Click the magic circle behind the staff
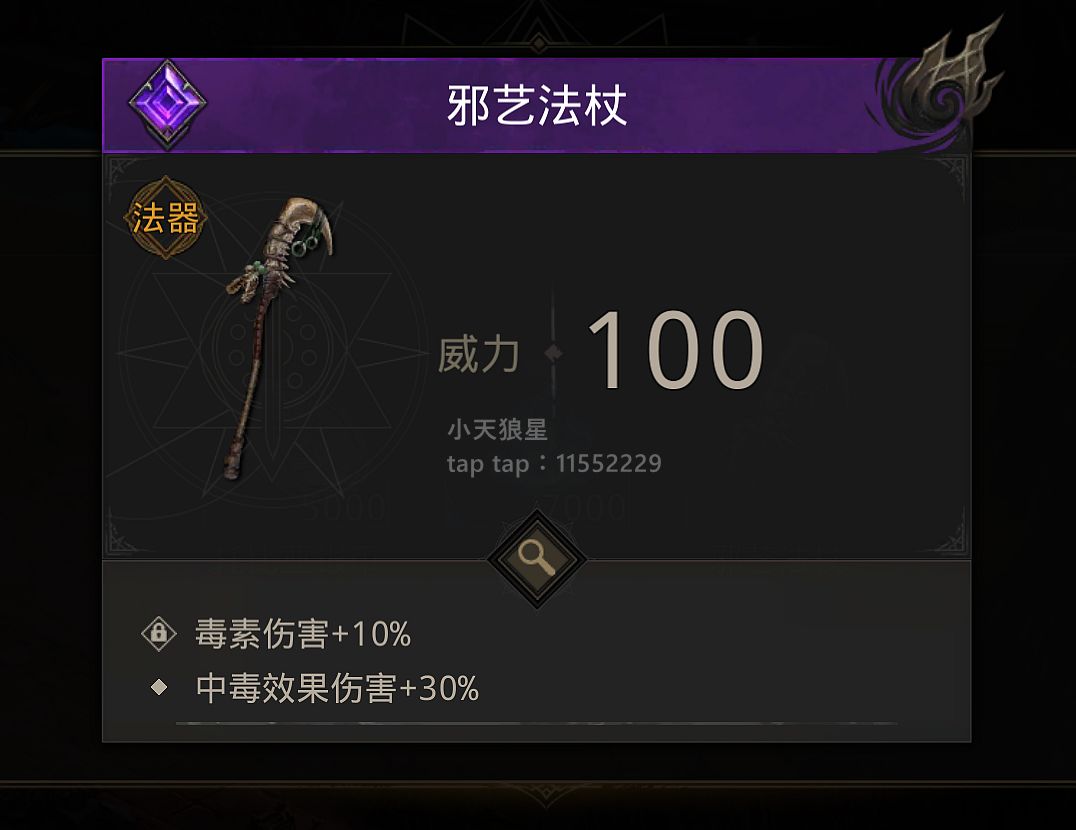 coord(272,350)
